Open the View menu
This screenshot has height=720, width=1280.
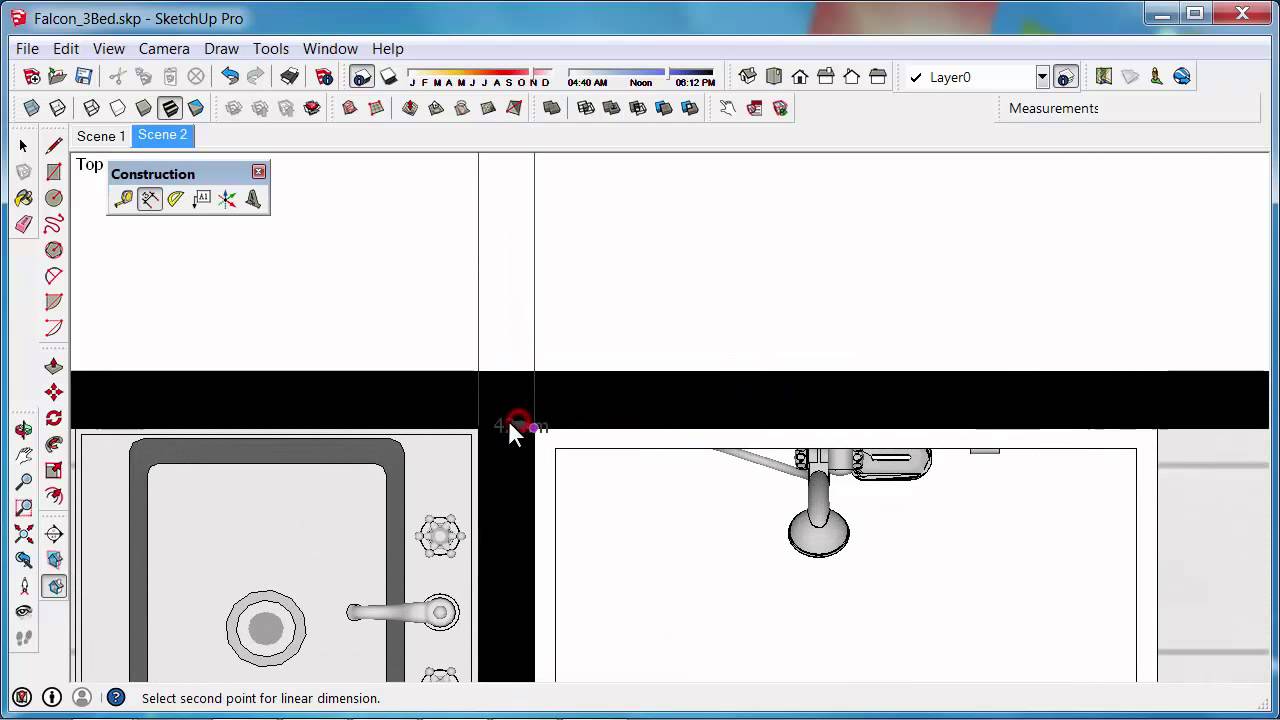point(109,48)
